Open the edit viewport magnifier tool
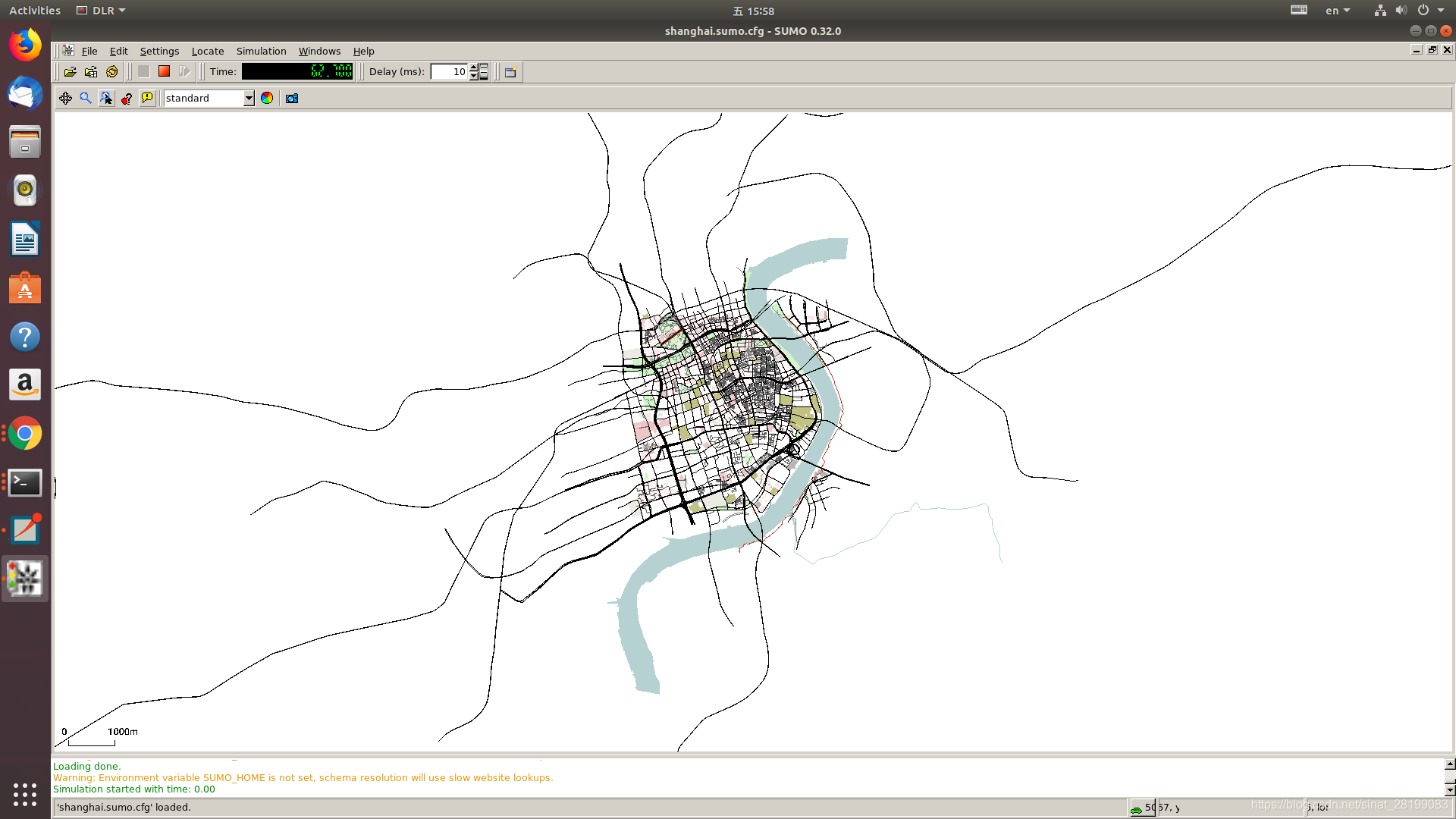1456x819 pixels. [x=86, y=98]
